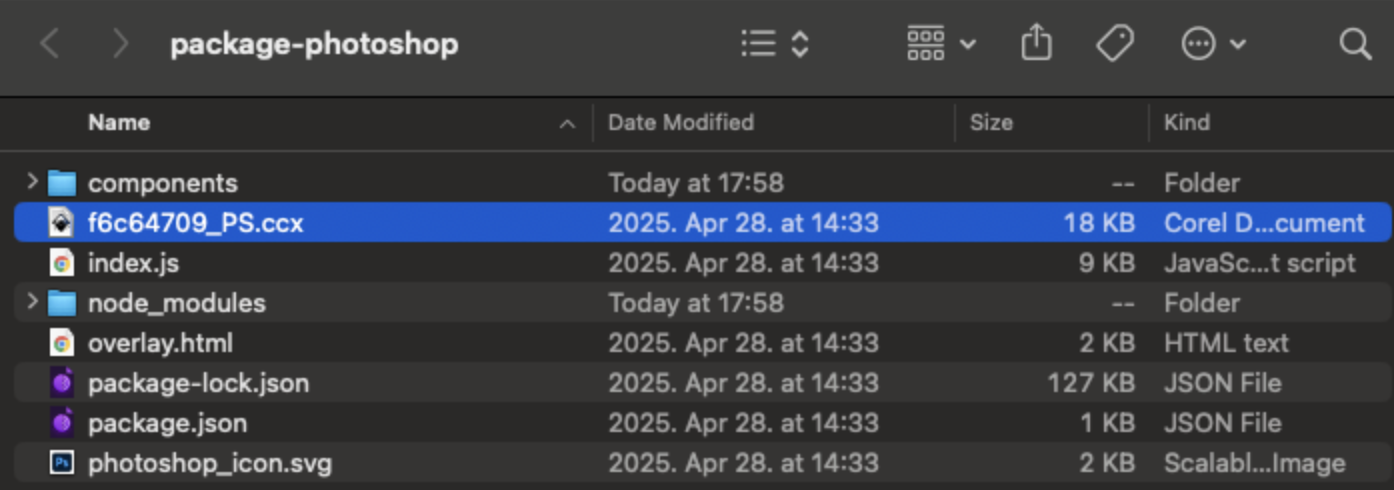Viewport: 1394px width, 490px height.
Task: Sort by the Size column header
Action: 991,123
